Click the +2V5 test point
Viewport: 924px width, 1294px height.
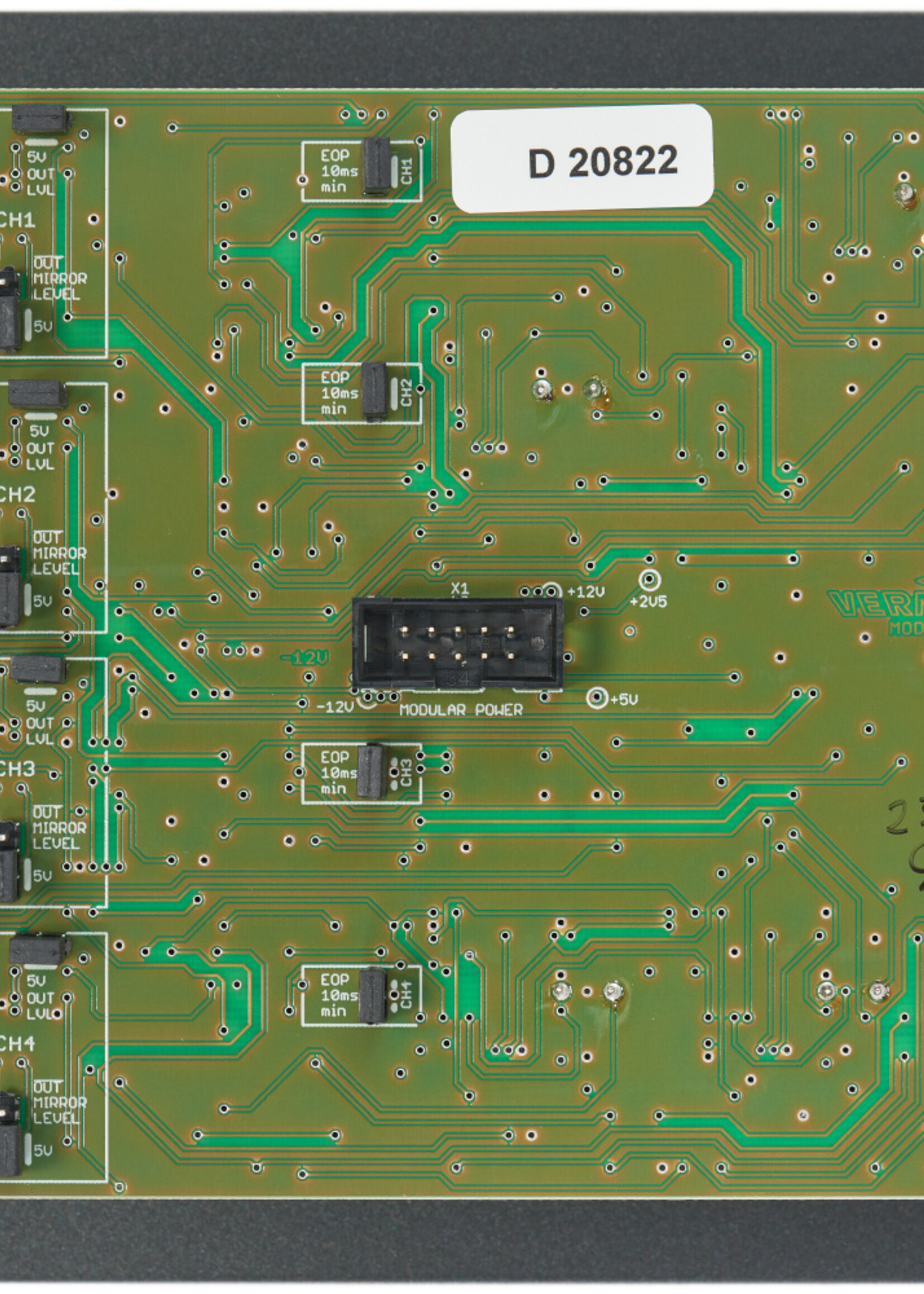pos(649,580)
